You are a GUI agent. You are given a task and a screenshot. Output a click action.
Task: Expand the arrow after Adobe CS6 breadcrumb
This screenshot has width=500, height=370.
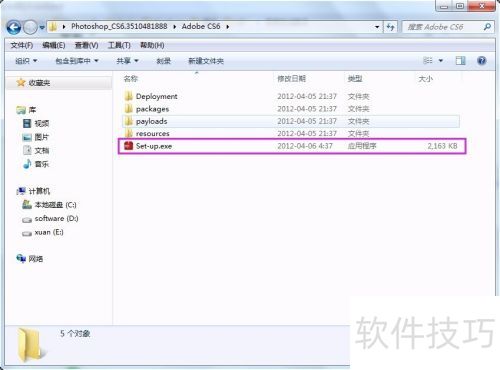228,27
